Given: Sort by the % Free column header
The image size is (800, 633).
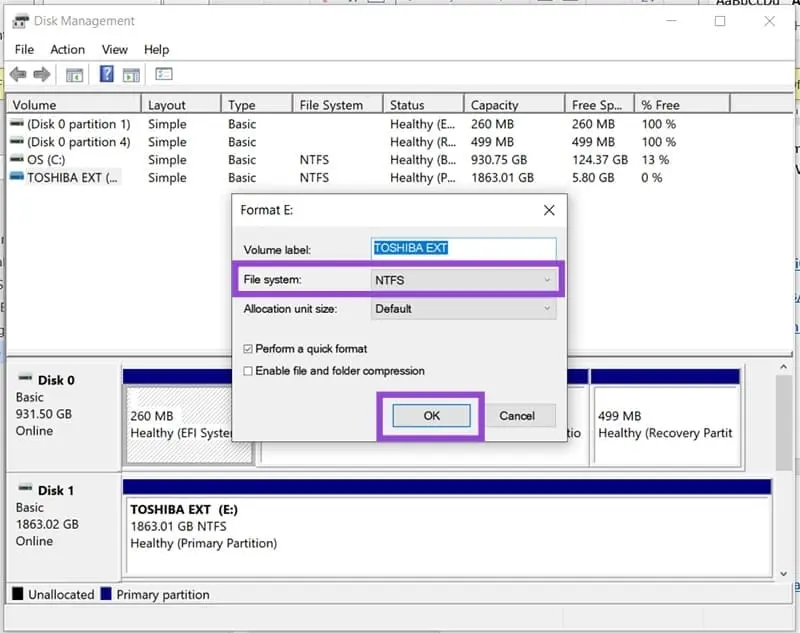Looking at the screenshot, I should [x=682, y=105].
